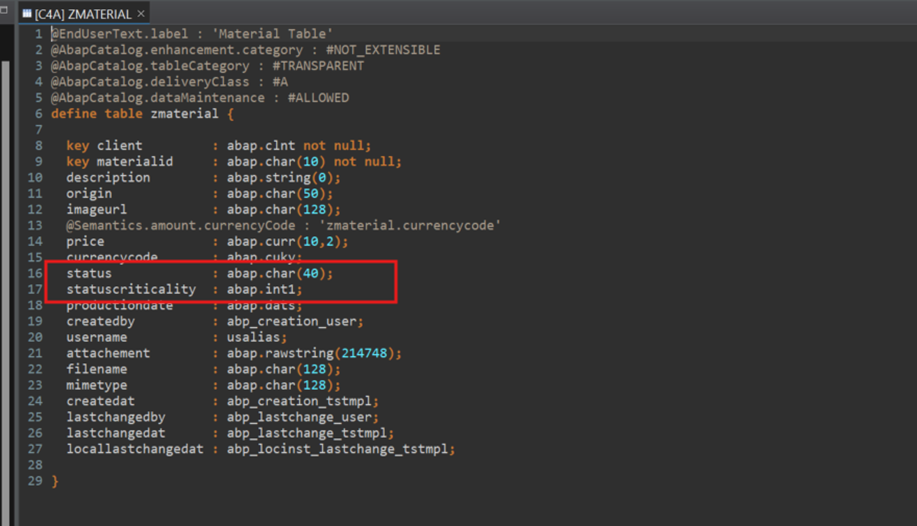Viewport: 917px width, 526px height.
Task: Click the abap.rawstring(214748) attachement type
Action: point(313,353)
